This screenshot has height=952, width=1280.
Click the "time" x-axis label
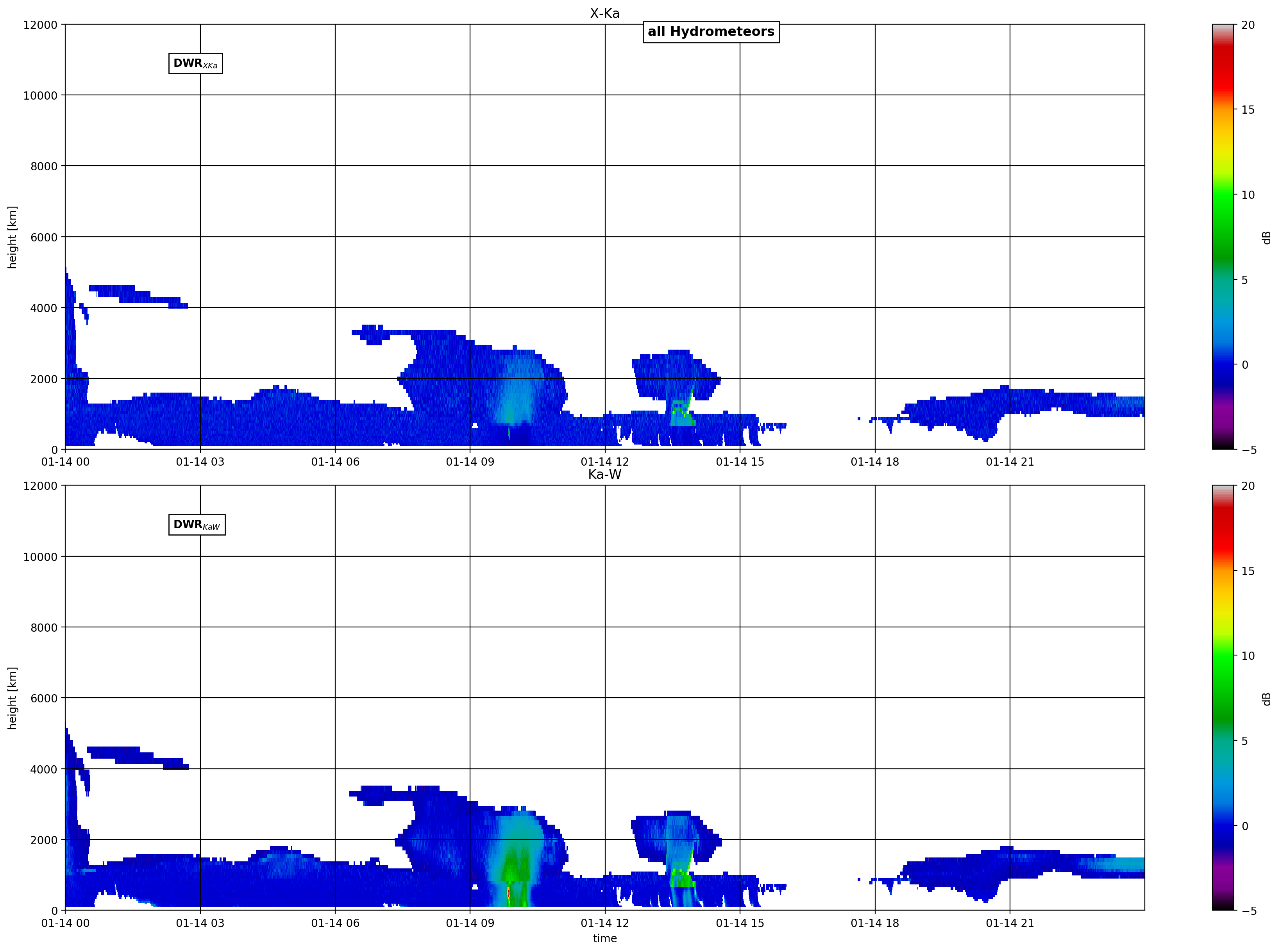[x=604, y=939]
